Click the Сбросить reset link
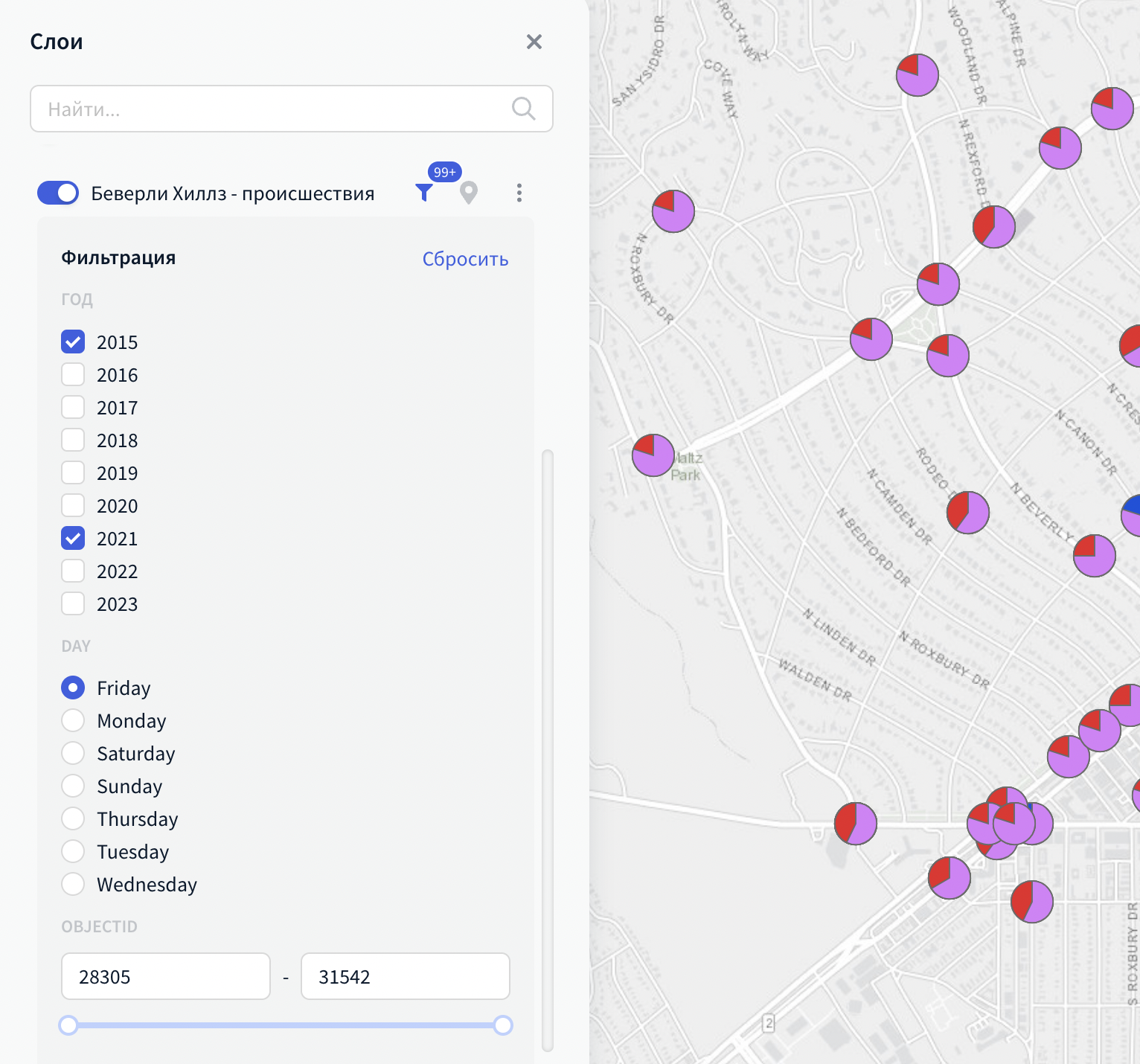This screenshot has height=1064, width=1140. coord(465,259)
